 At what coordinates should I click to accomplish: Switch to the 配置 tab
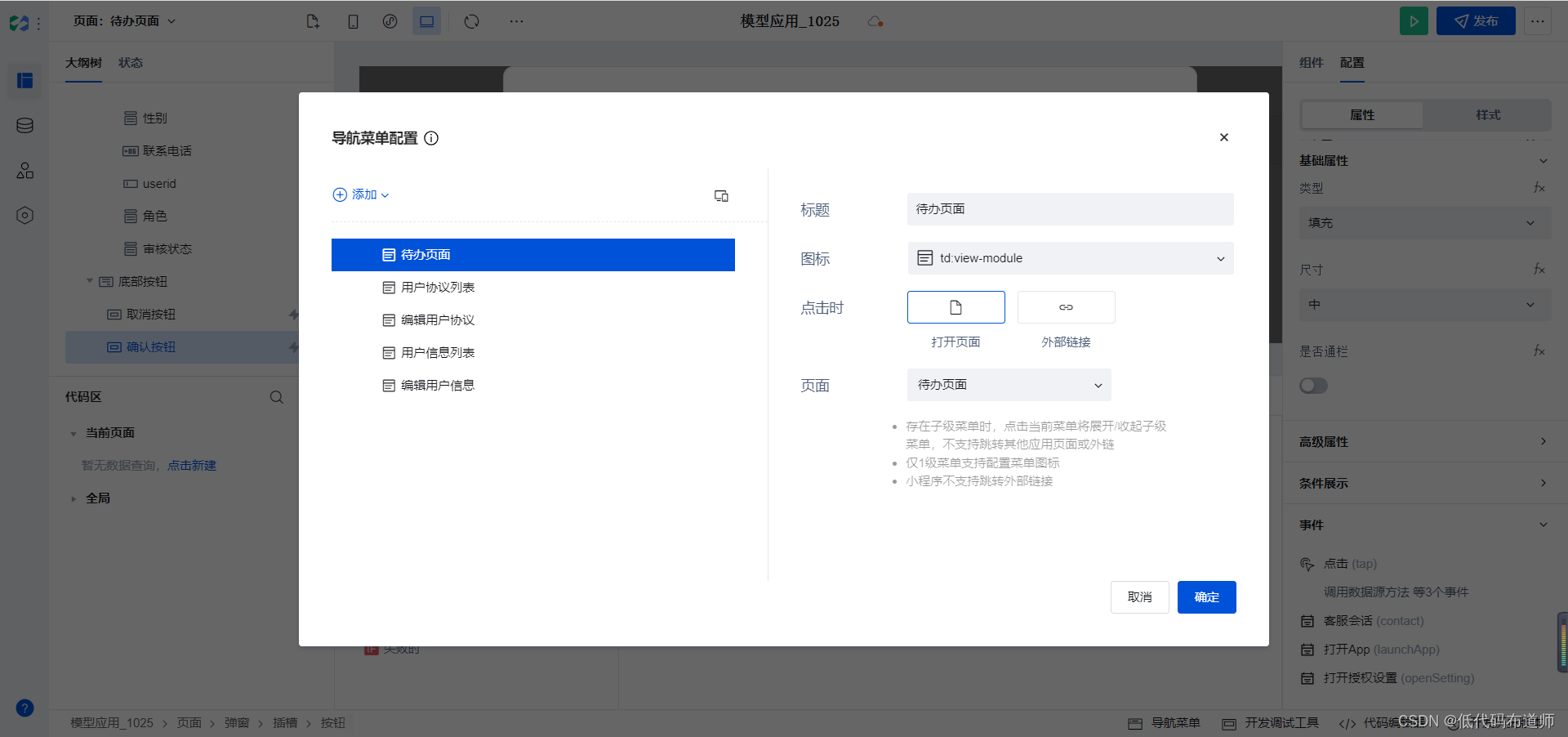coord(1352,63)
